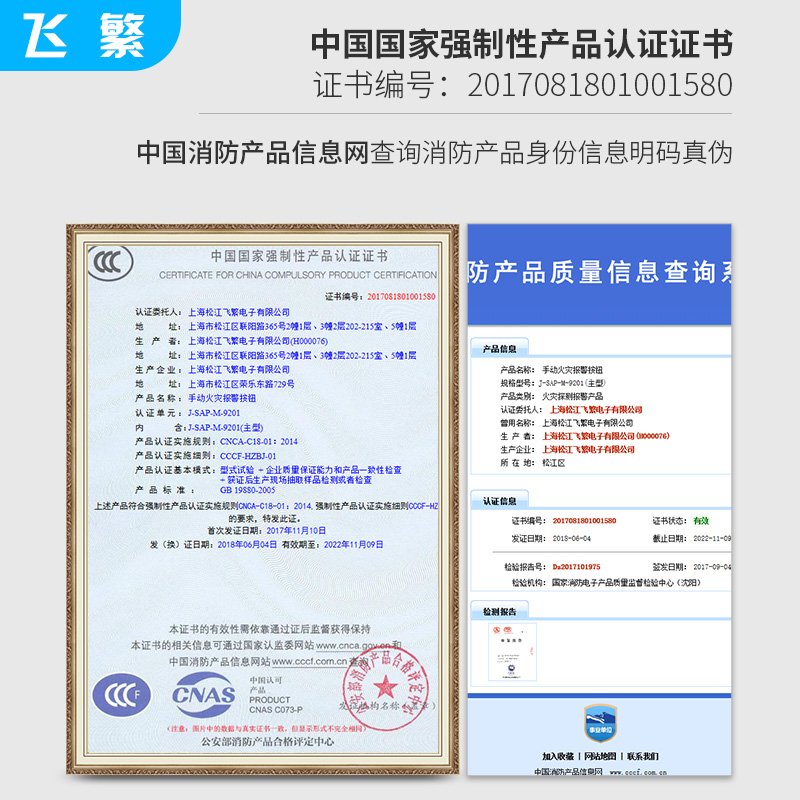Click the www.cnca.gov.cn address on the certificate
800x800 pixels.
[x=353, y=645]
